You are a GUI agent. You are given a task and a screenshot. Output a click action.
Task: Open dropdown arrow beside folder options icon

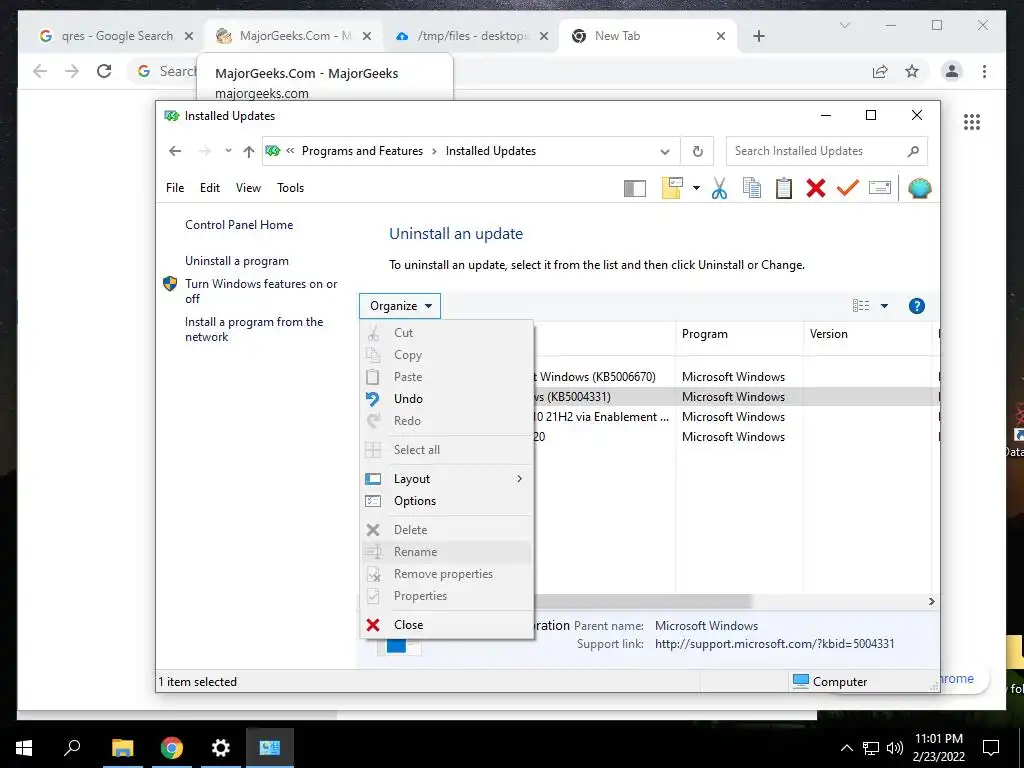click(696, 189)
